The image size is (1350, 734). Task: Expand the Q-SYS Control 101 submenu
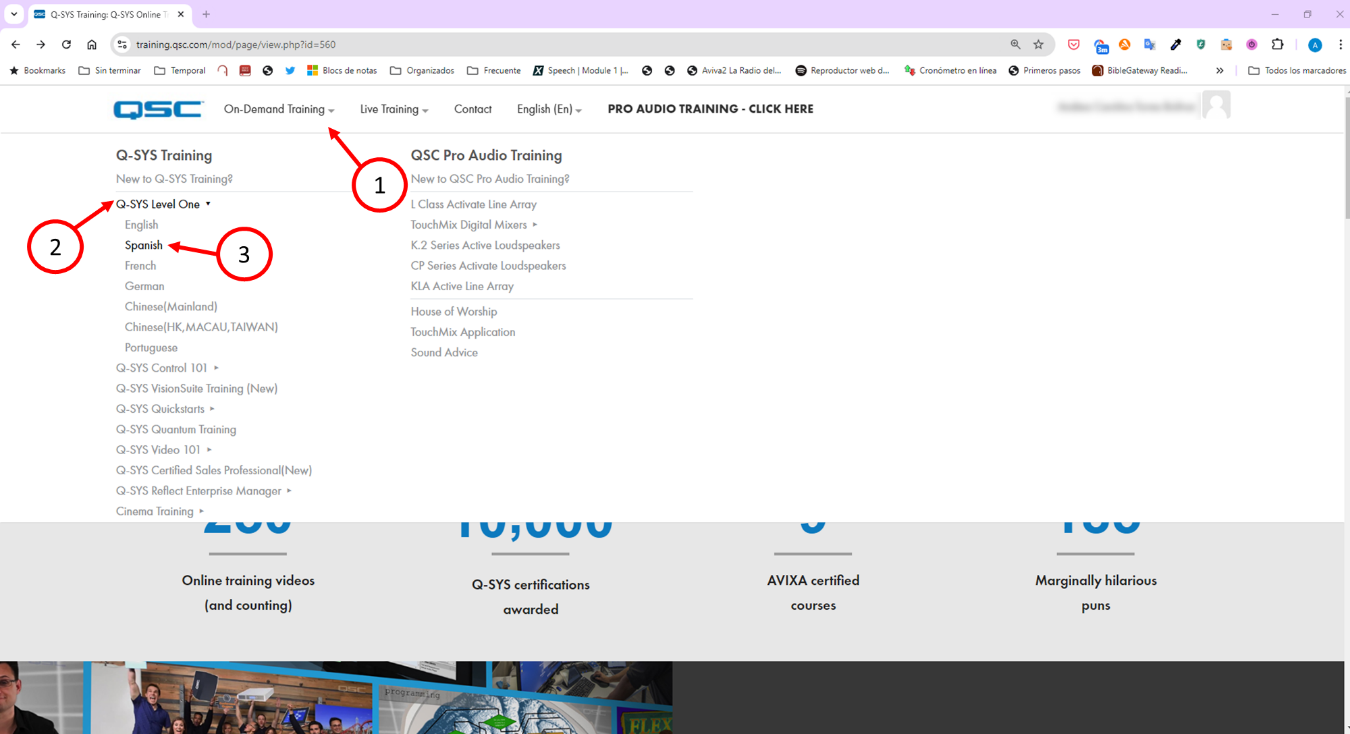(x=167, y=368)
